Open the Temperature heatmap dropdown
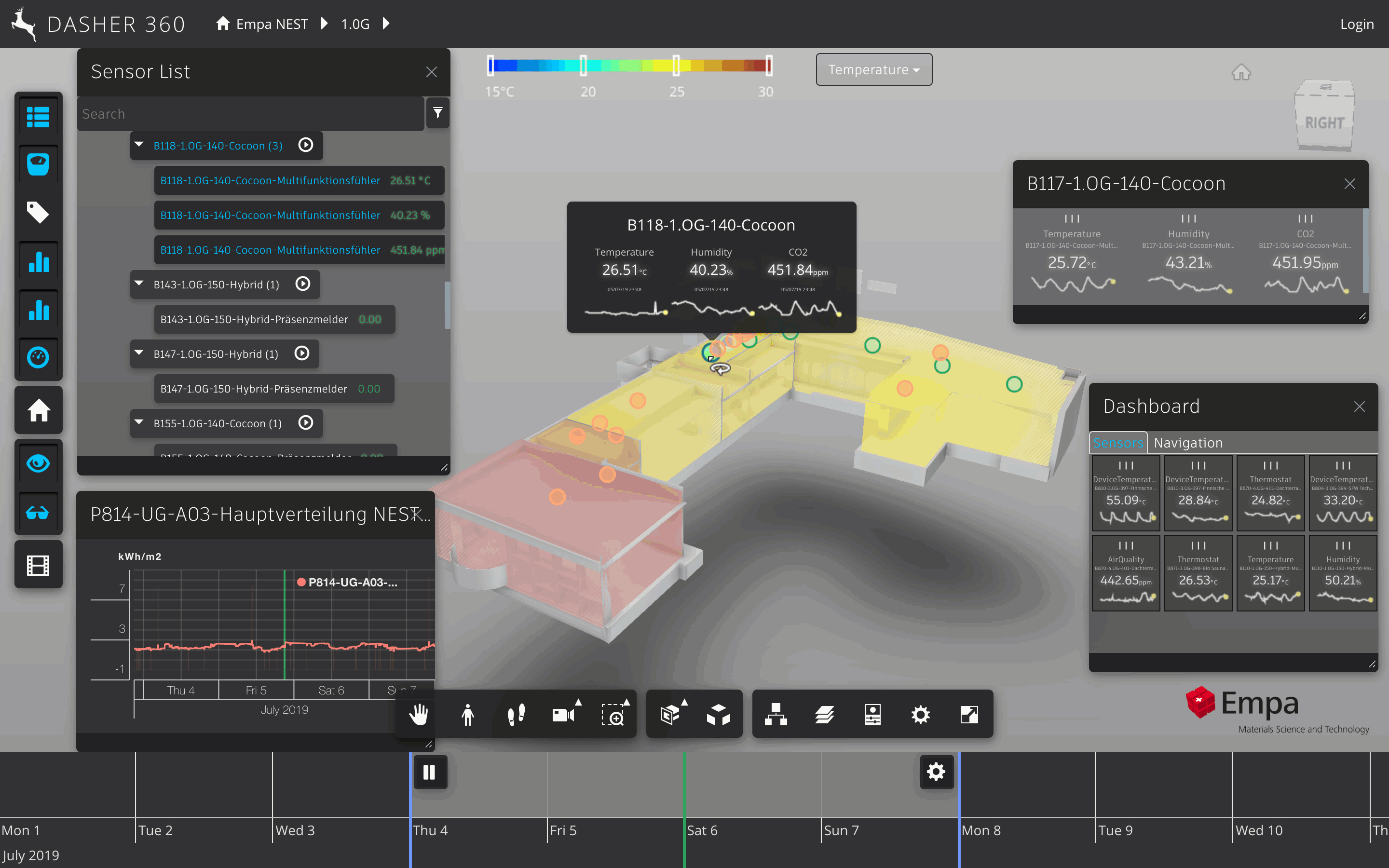Screen dimensions: 1389x868 click(x=873, y=69)
